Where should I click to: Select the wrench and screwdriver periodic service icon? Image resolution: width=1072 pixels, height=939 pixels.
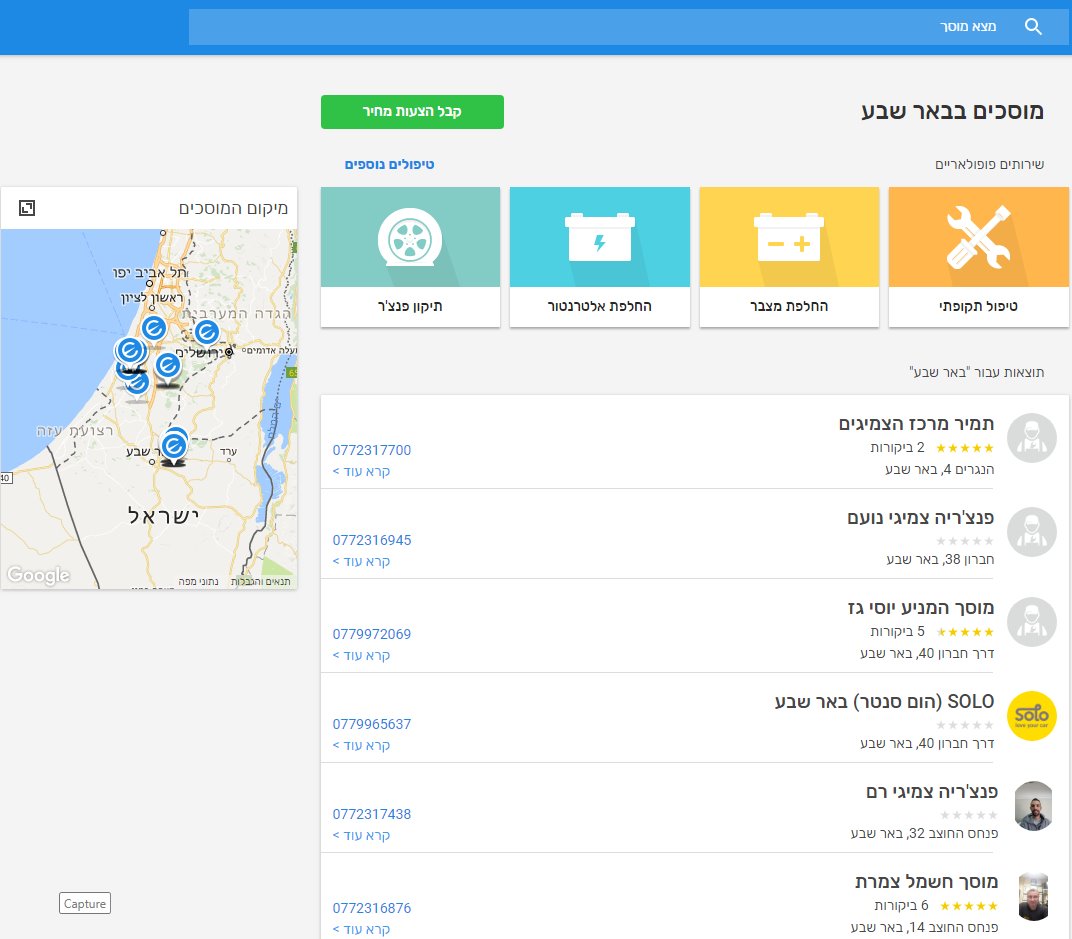click(x=978, y=237)
